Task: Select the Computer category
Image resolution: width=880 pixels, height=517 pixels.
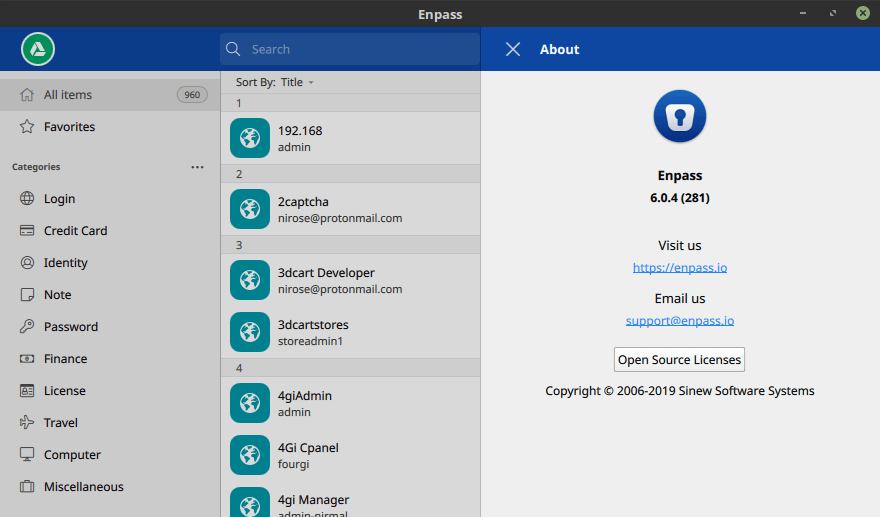Action: [x=110, y=454]
